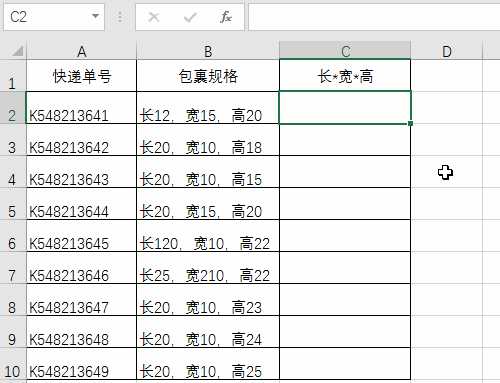Select row 7 header
The height and width of the screenshot is (383, 500).
pyautogui.click(x=13, y=268)
